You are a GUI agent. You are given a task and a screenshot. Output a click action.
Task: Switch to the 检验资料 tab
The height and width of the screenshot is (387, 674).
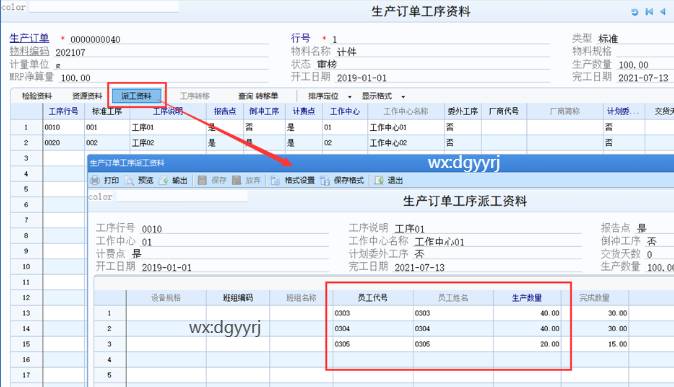pyautogui.click(x=37, y=96)
